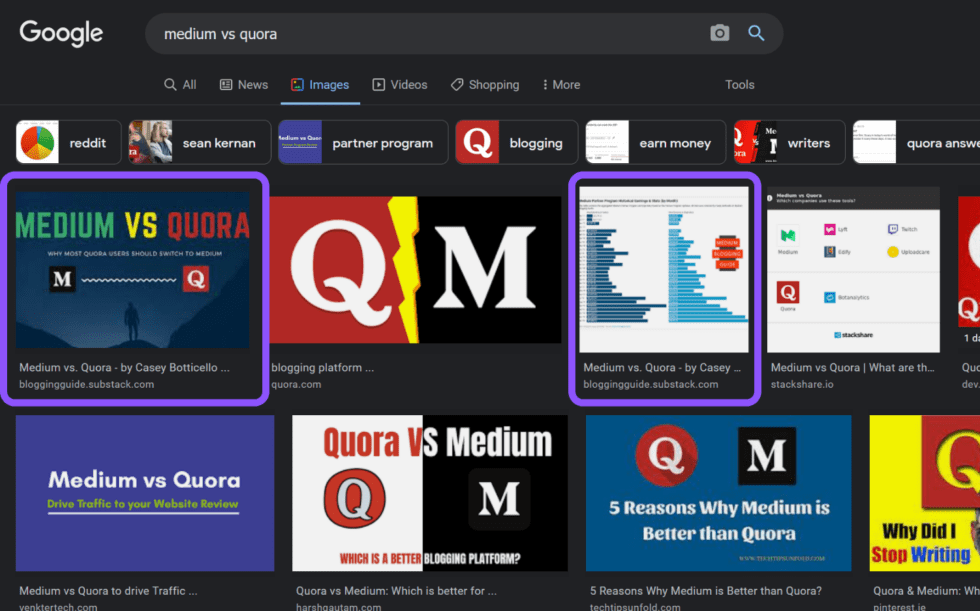Image resolution: width=980 pixels, height=611 pixels.
Task: Open the stackshare Medium vs Quora thumbnail
Action: click(x=853, y=269)
